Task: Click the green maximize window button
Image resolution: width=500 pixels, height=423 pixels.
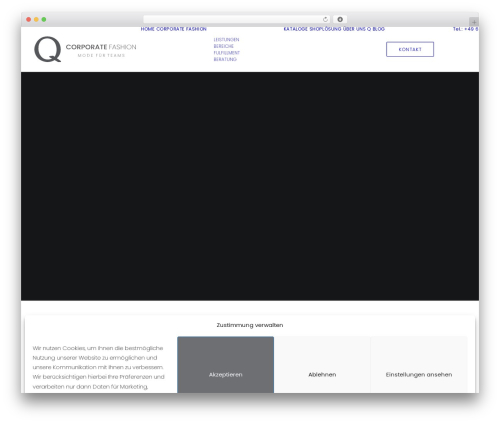Action: point(44,19)
